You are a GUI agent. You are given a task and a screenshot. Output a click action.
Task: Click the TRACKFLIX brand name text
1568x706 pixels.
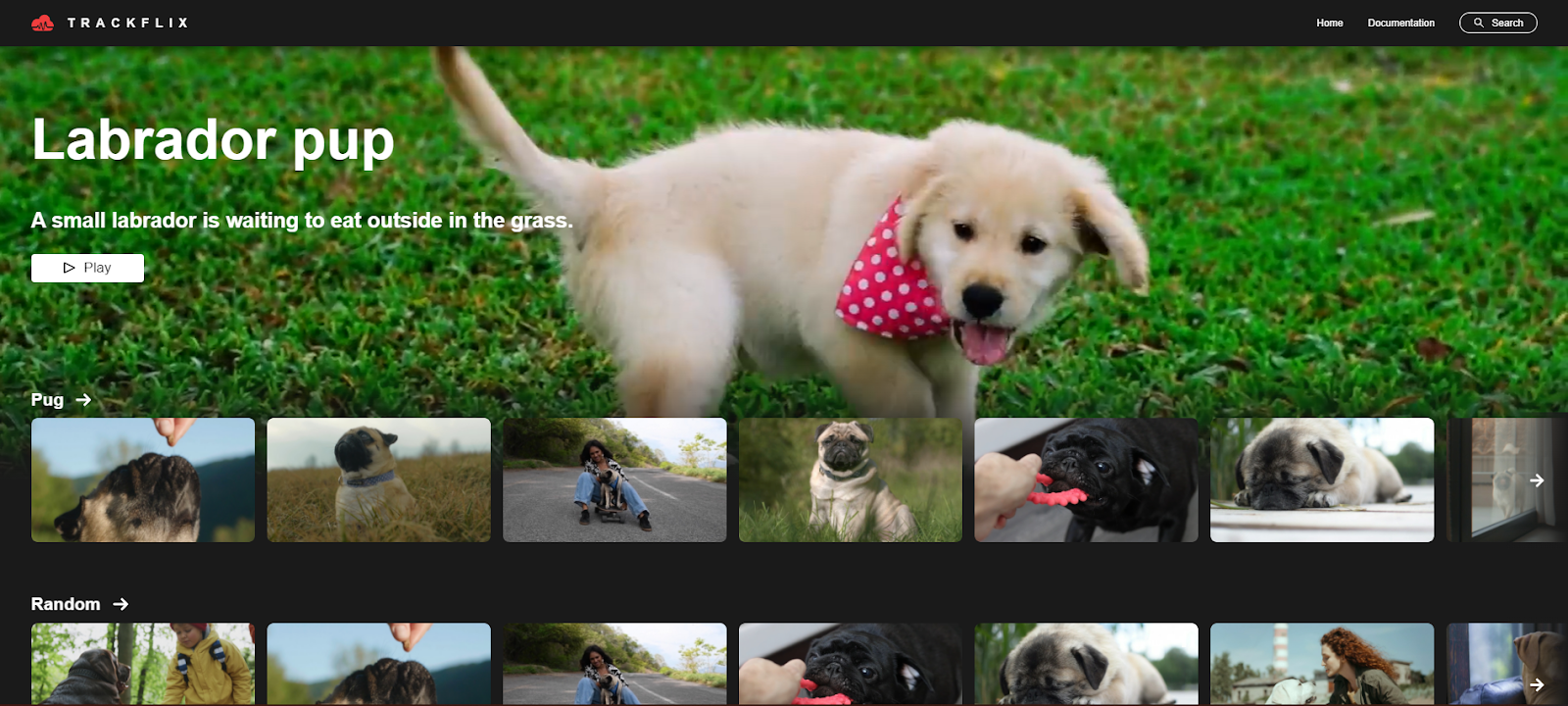coord(127,23)
